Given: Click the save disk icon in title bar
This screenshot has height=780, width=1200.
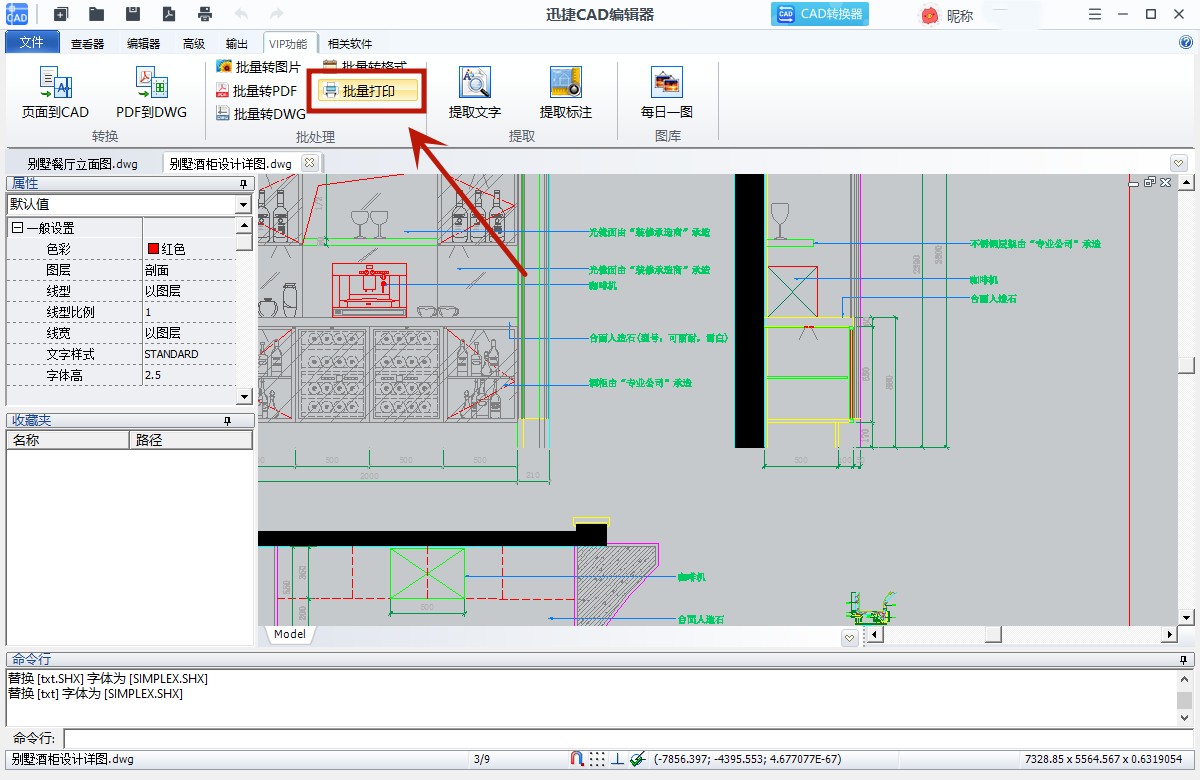Looking at the screenshot, I should [x=133, y=14].
